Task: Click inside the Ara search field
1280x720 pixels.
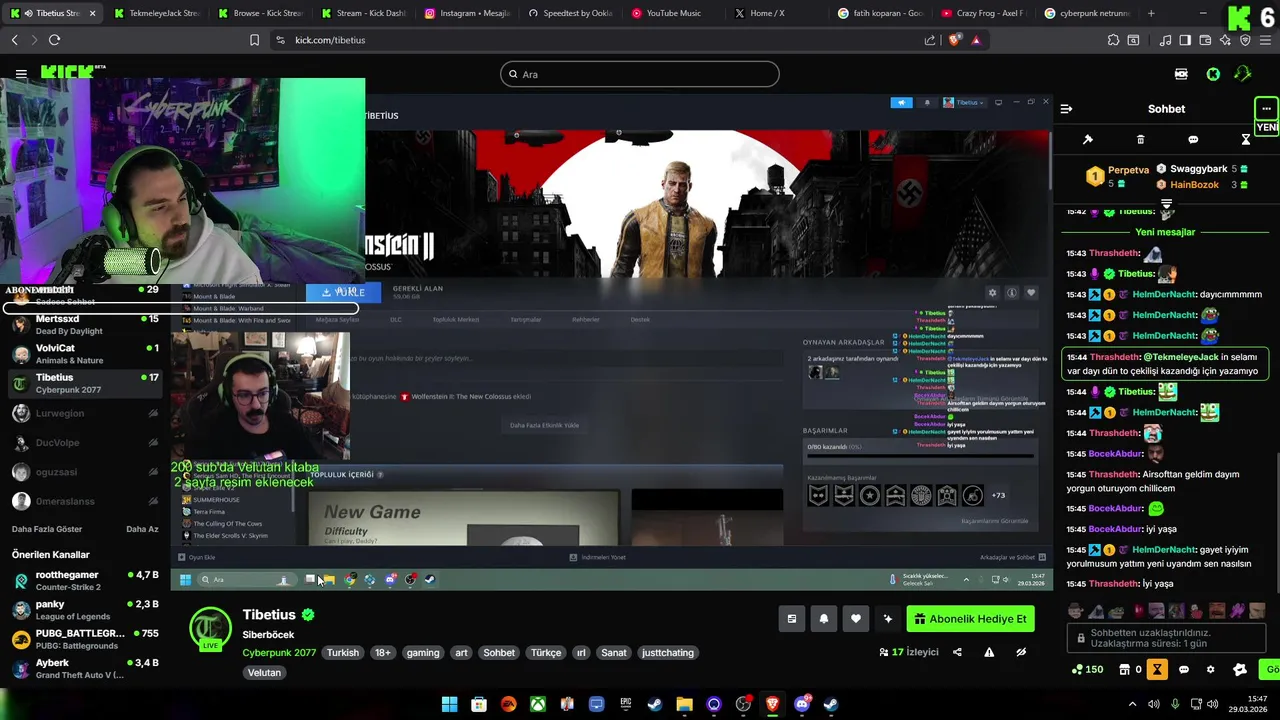Action: point(640,74)
